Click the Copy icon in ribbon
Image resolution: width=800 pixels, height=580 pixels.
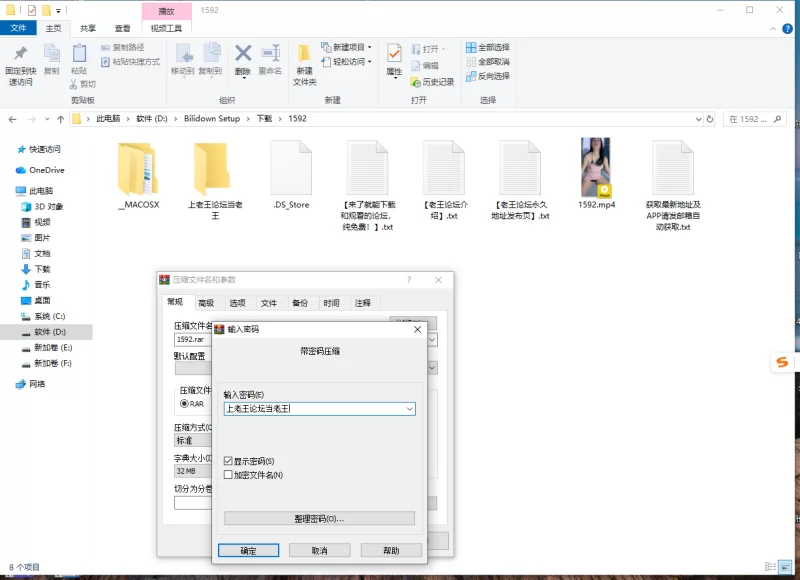coord(52,54)
